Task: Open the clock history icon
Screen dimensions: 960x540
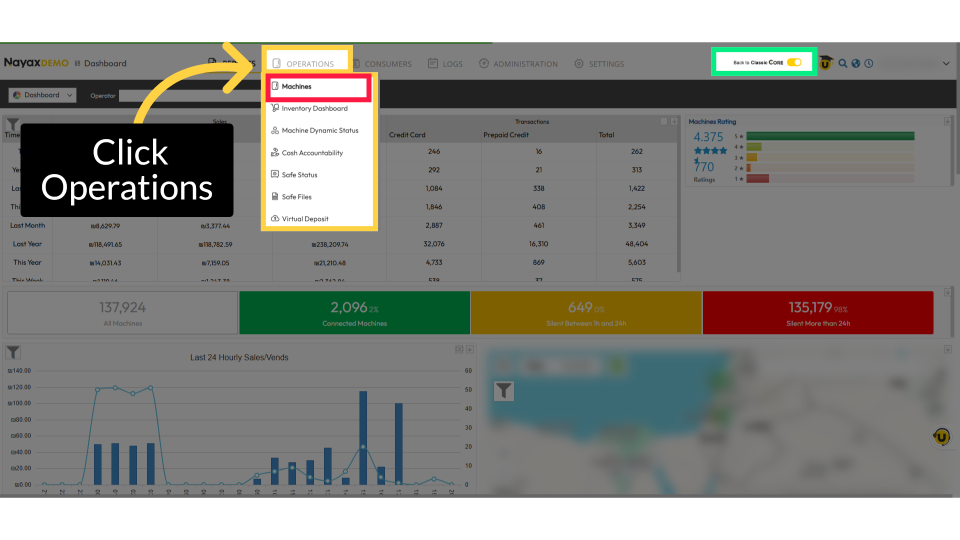Action: tap(869, 64)
